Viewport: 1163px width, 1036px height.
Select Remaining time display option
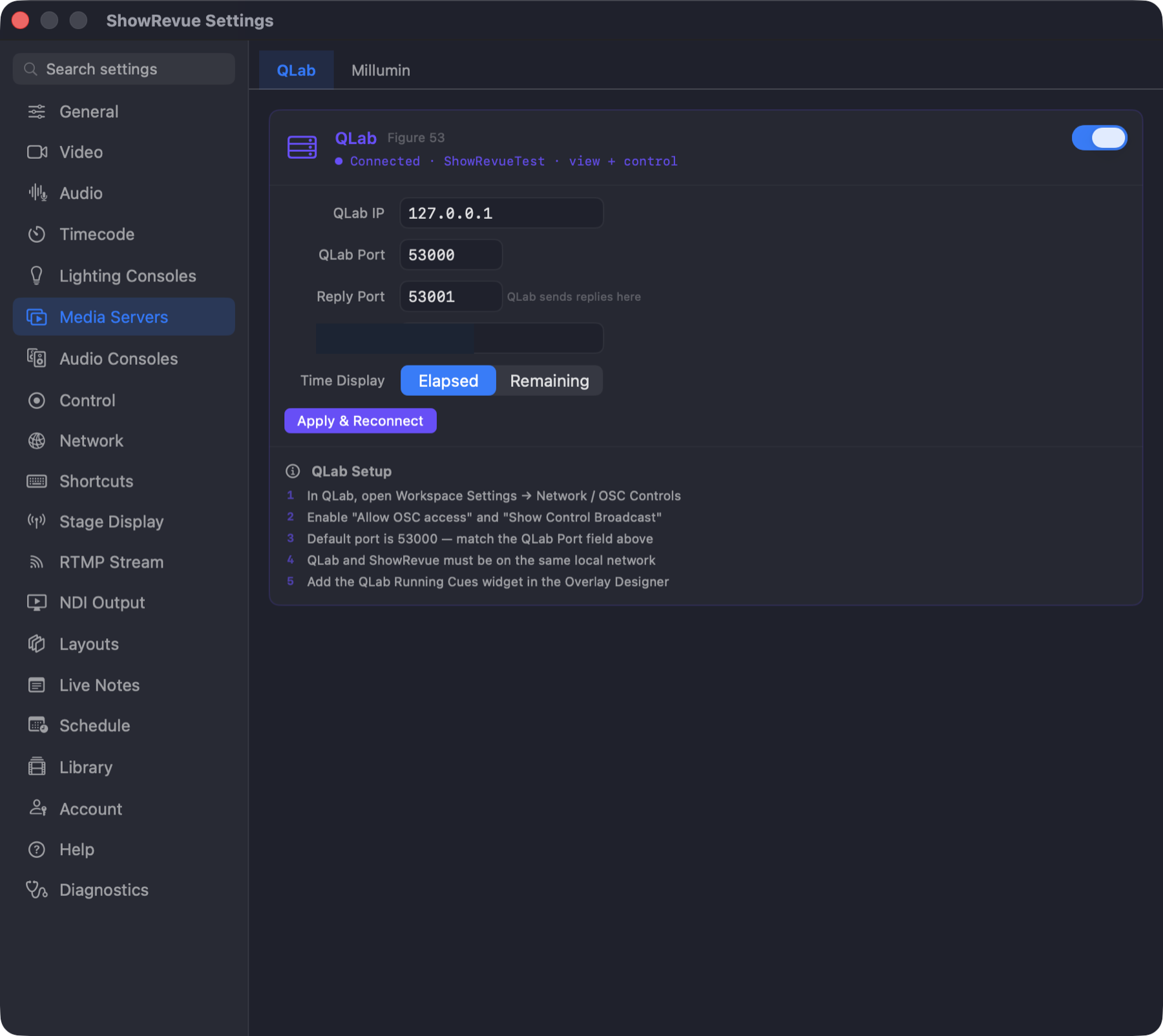pos(549,380)
